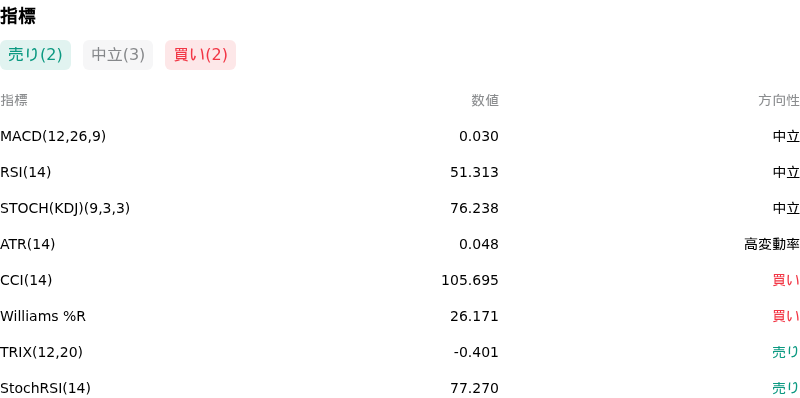This screenshot has width=800, height=398.
Task: Select the Williams %R indicator
Action: coord(43,316)
